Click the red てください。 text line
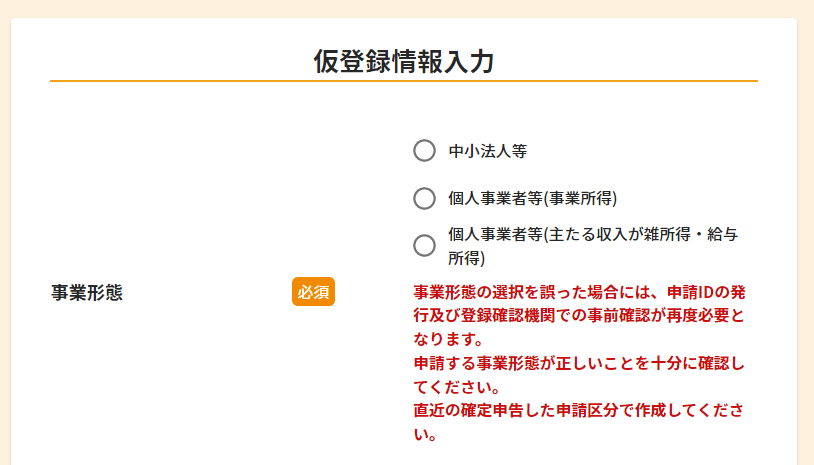This screenshot has width=814, height=465. coord(457,387)
